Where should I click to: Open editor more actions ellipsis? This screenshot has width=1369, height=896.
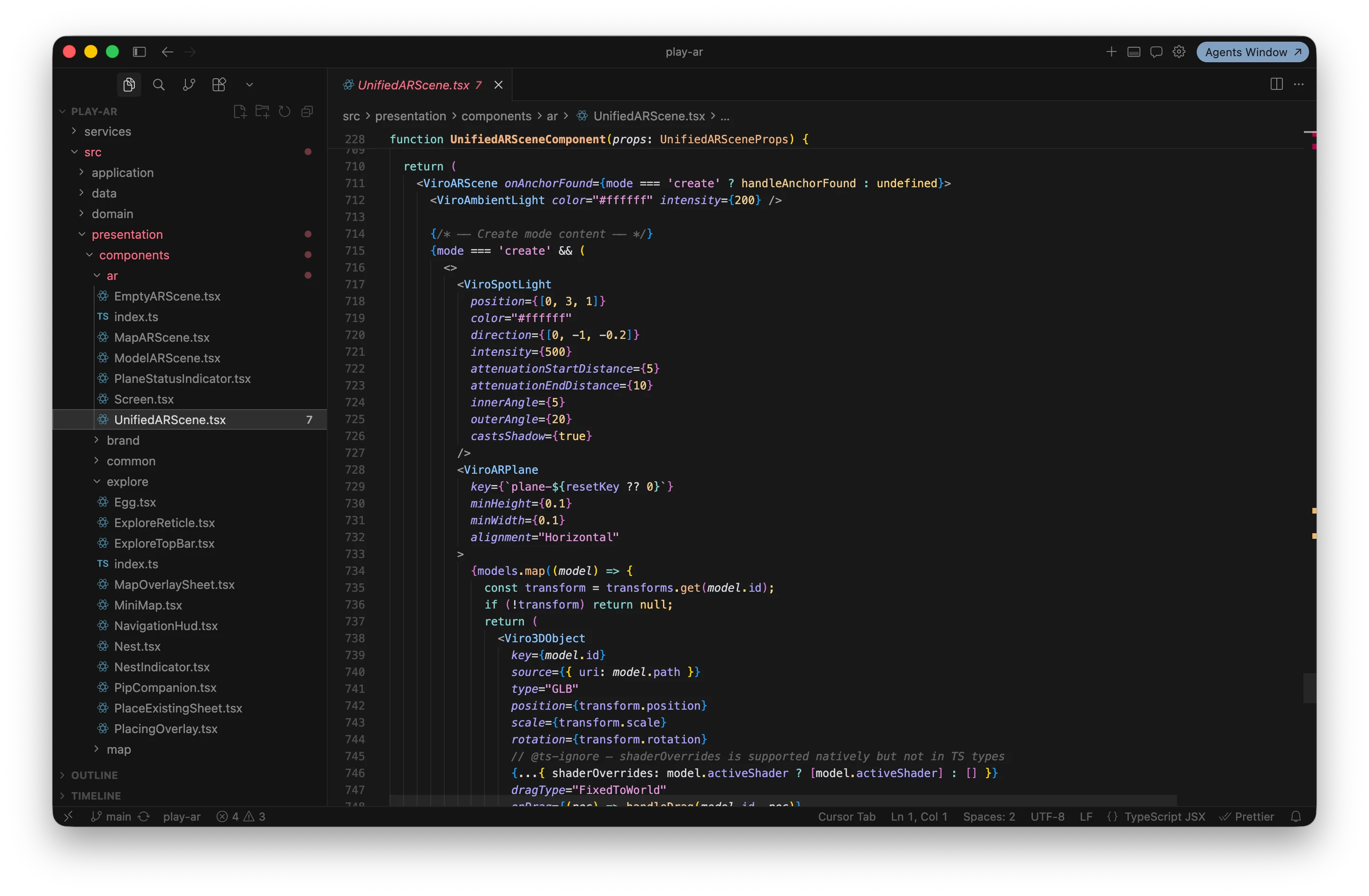pyautogui.click(x=1299, y=84)
